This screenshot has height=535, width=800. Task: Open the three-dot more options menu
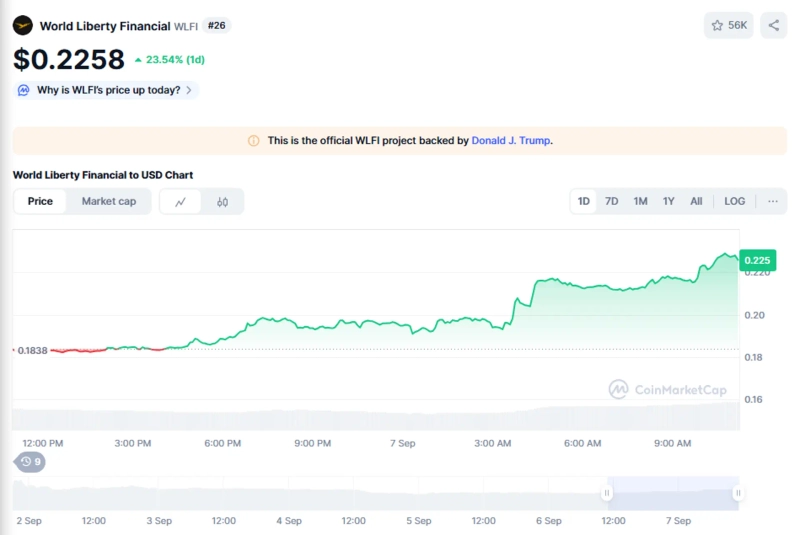[x=772, y=201]
